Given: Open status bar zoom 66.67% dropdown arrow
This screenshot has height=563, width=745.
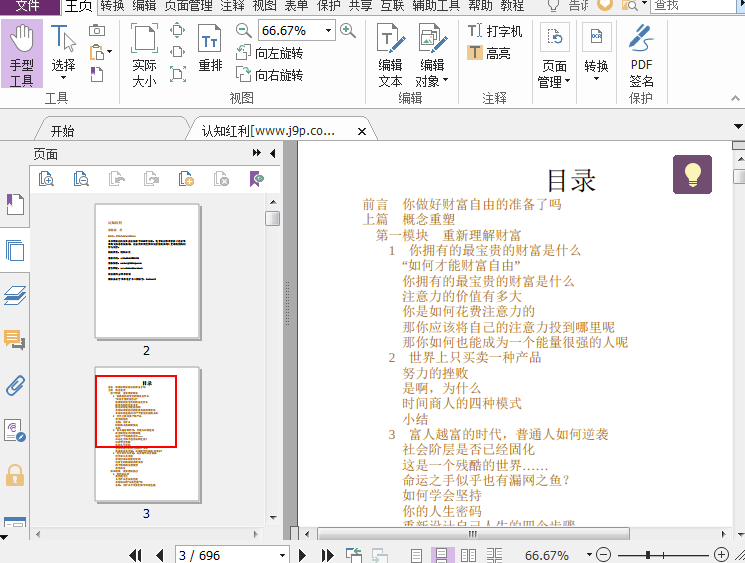Looking at the screenshot, I should coord(589,554).
